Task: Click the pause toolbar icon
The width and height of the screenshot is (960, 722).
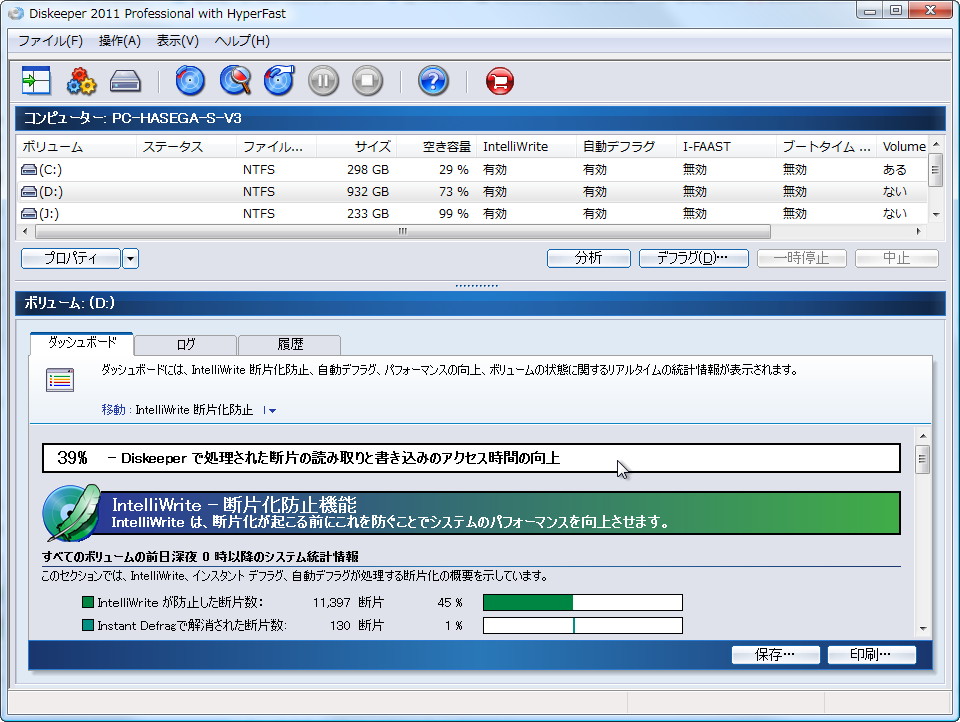Action: 322,80
